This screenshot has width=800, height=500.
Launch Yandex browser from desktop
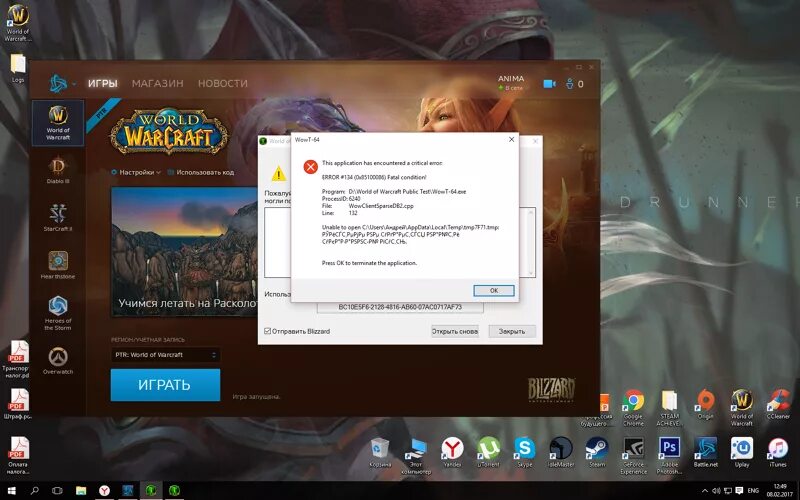tap(452, 453)
